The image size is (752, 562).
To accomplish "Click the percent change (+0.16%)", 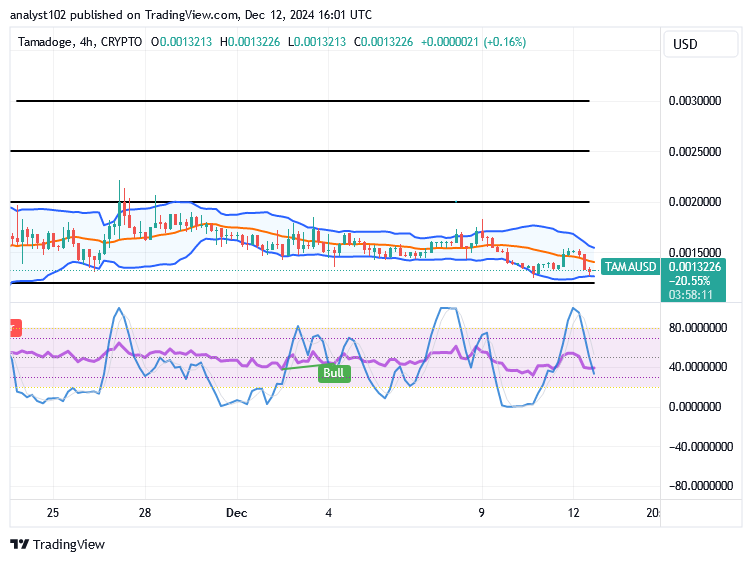I will [505, 42].
